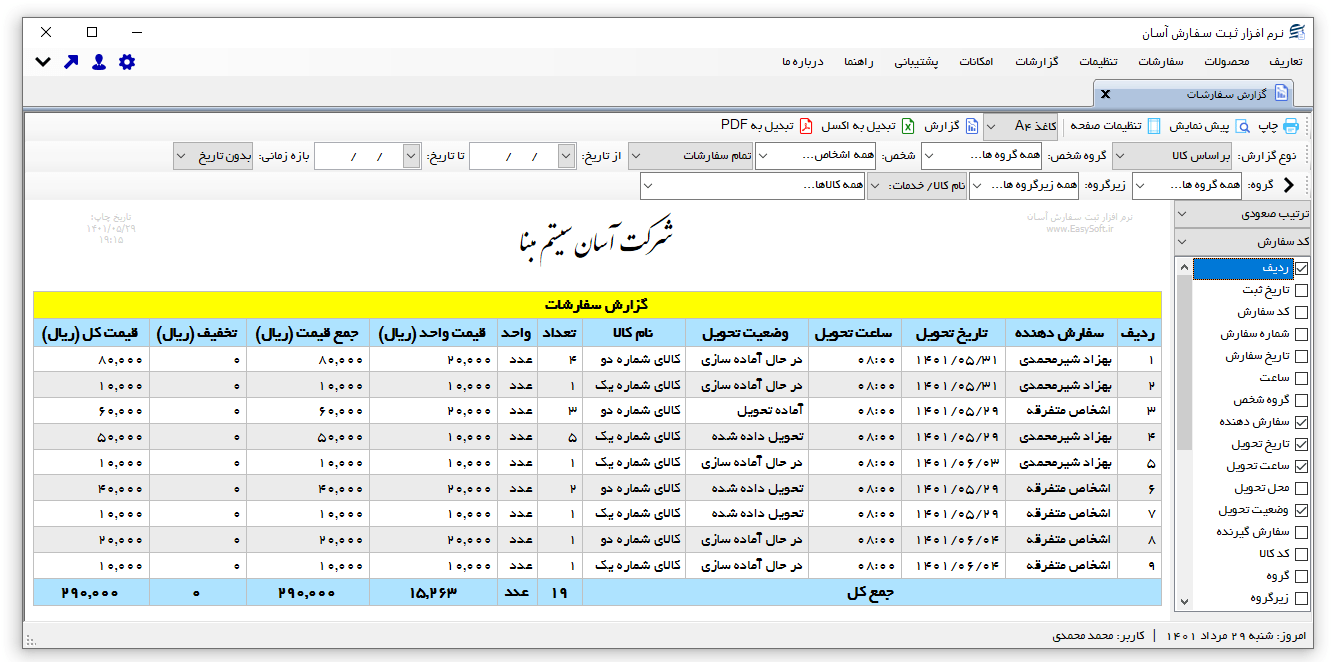
Task: Enable the کد کالا column checkbox
Action: [x=1301, y=555]
